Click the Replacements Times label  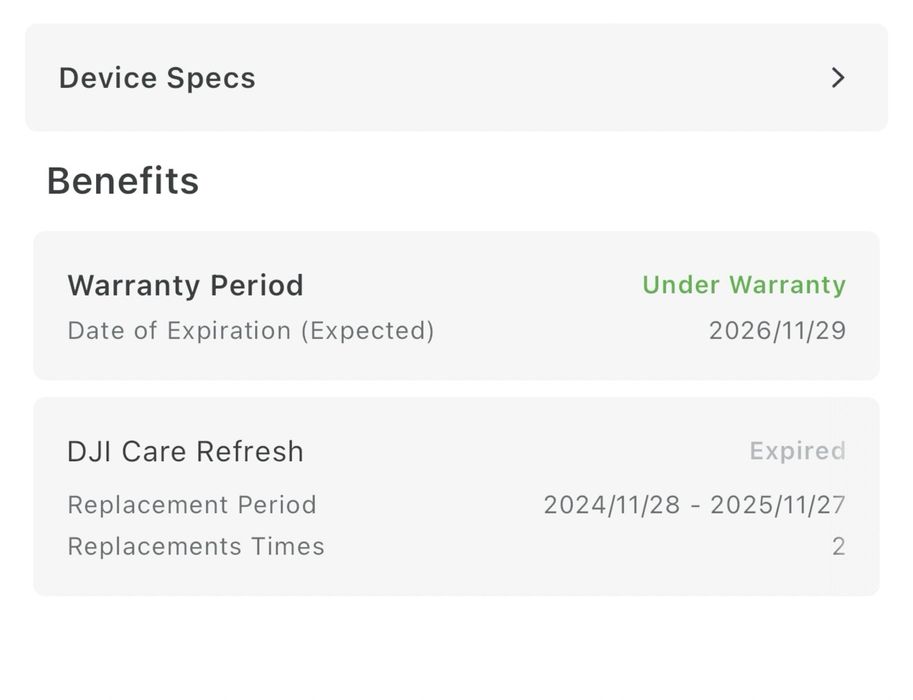coord(196,546)
